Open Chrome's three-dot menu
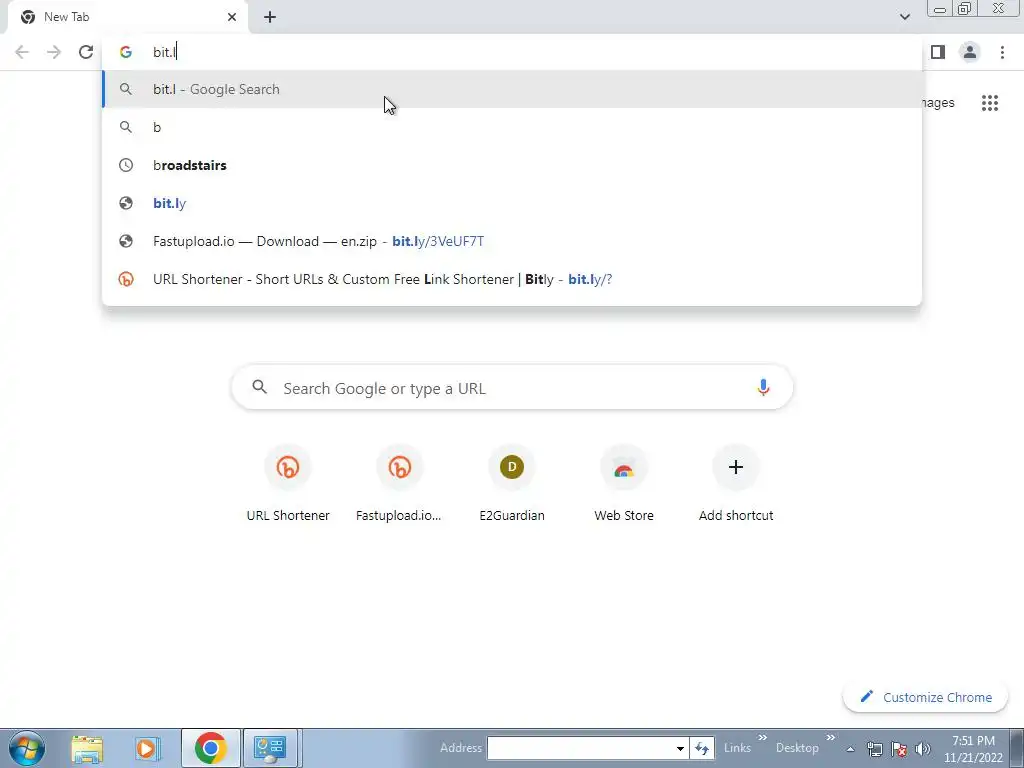Screen dimensions: 1024x768 click(x=1002, y=52)
